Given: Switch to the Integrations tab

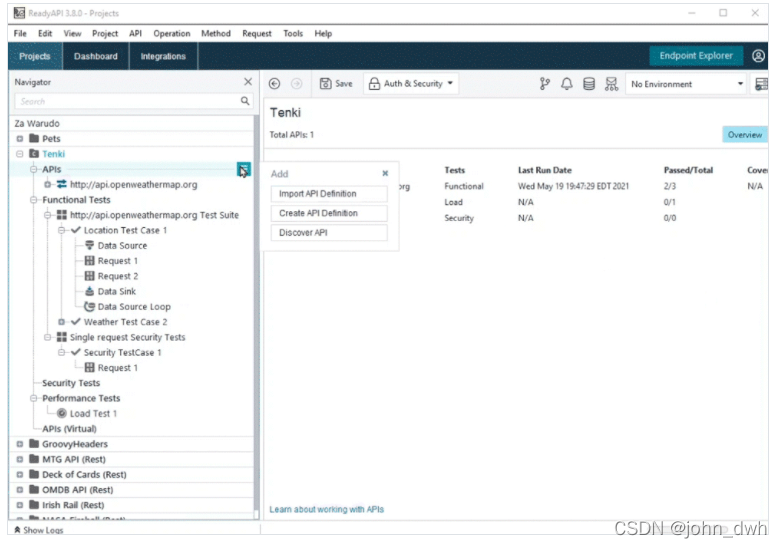Looking at the screenshot, I should 163,56.
